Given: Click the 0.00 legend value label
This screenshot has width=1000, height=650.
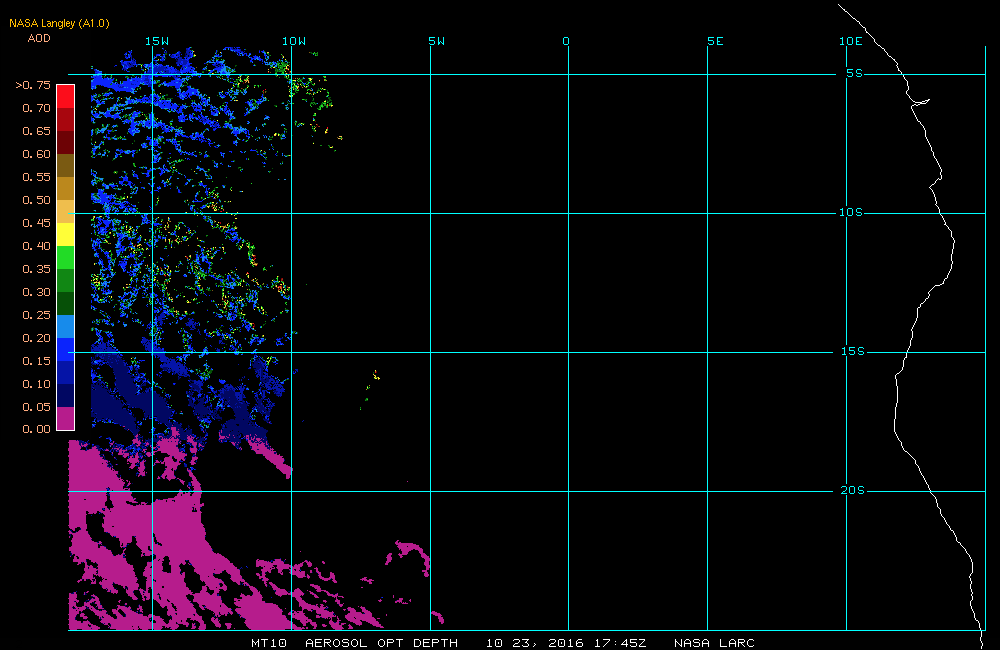Looking at the screenshot, I should click(36, 429).
